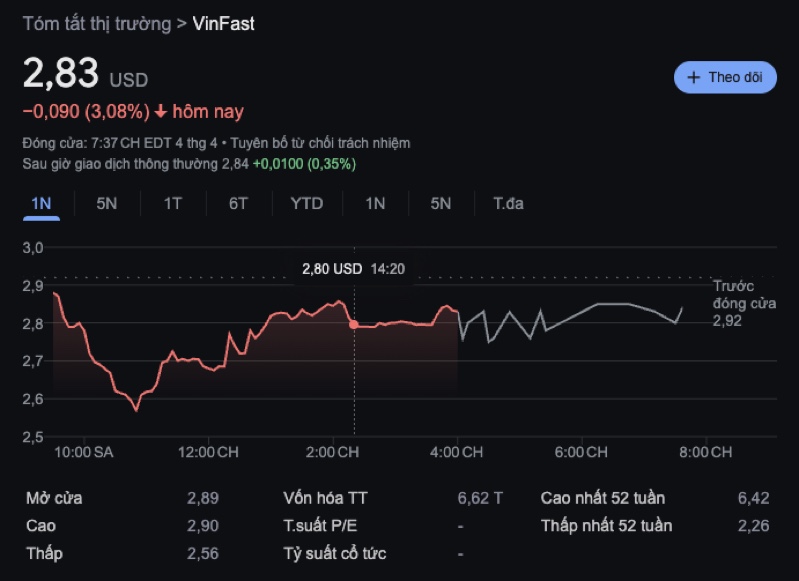Click the Vốn hóa TT value 6,62 T
799x581 pixels.
coord(480,498)
